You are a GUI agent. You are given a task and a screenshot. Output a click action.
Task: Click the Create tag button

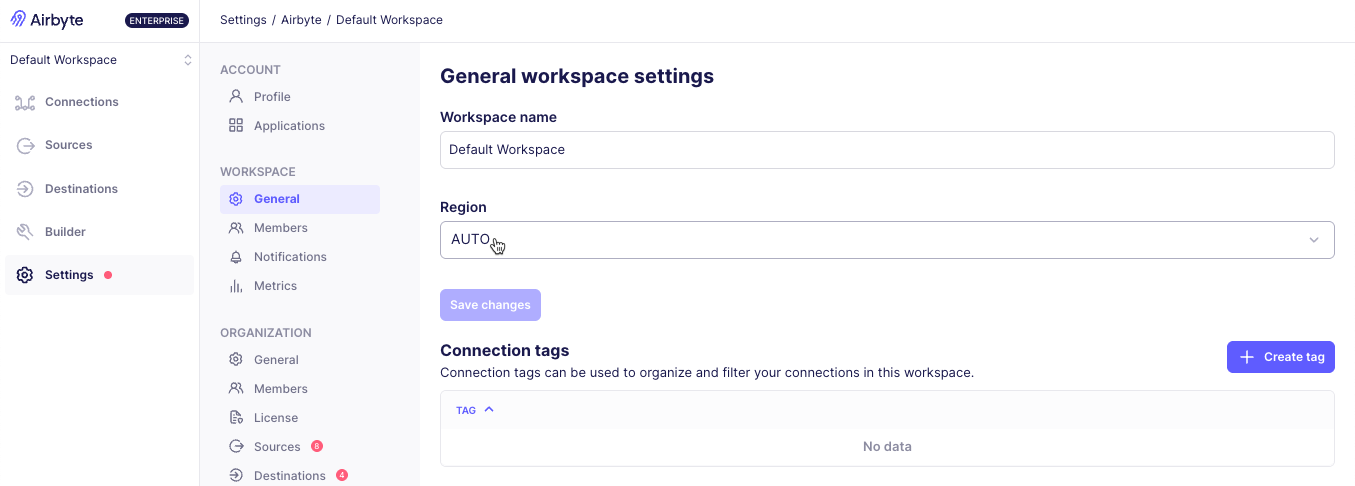(x=1280, y=357)
